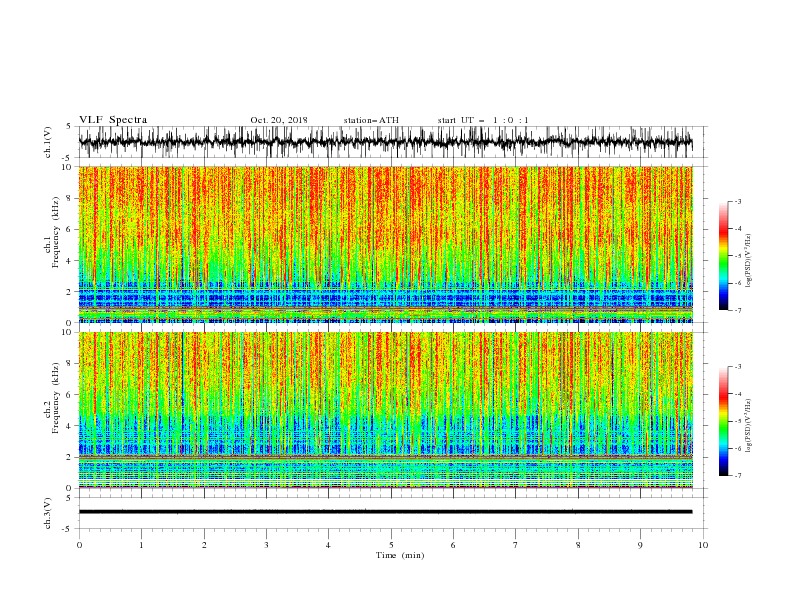Click the ch.2 "Frequency (kHz)" axis label
Image resolution: width=792 pixels, height=612 pixels.
coord(56,398)
